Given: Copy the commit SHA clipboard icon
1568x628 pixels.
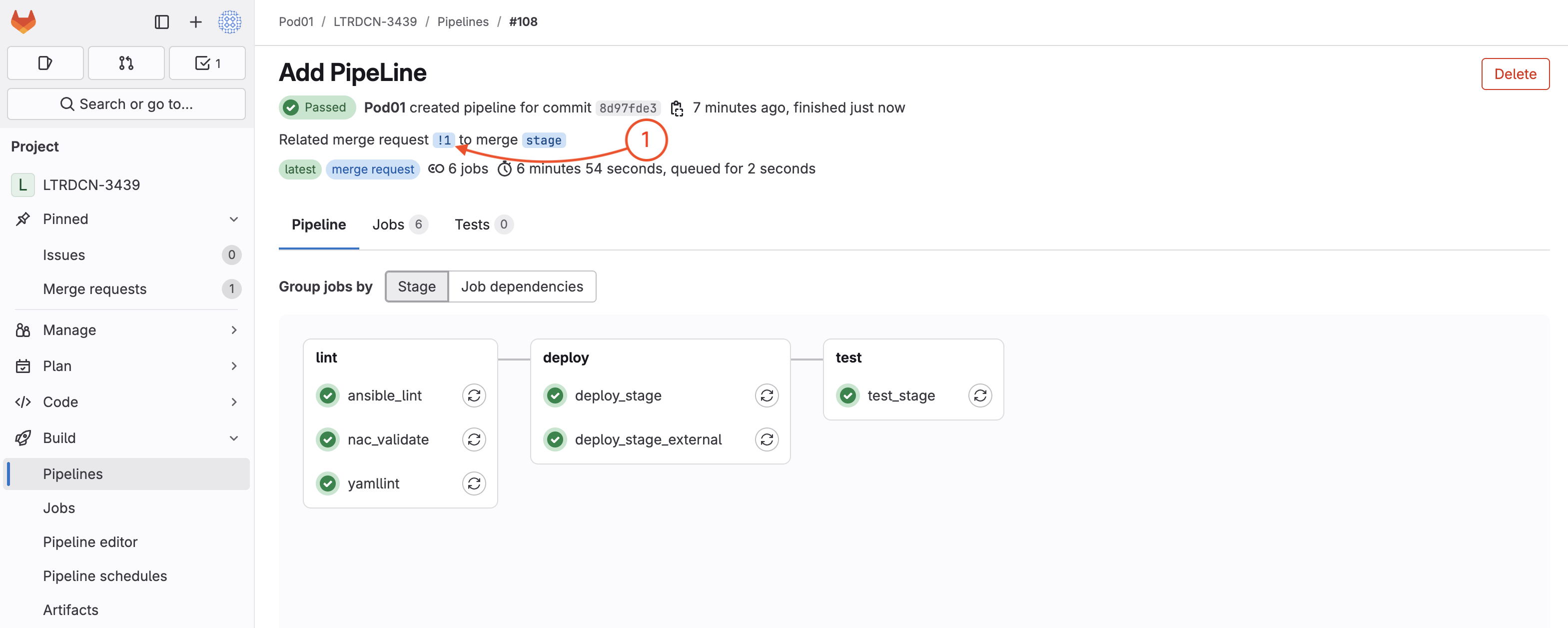Looking at the screenshot, I should (x=677, y=108).
